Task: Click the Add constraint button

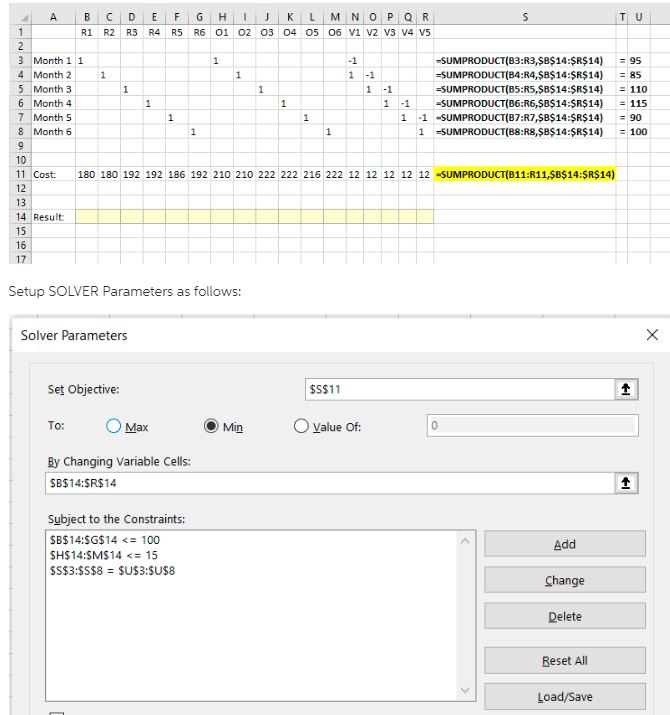Action: tap(565, 544)
